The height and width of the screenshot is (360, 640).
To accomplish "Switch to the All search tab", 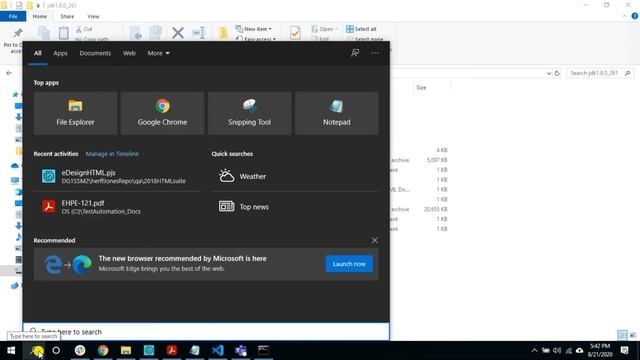I will point(38,53).
